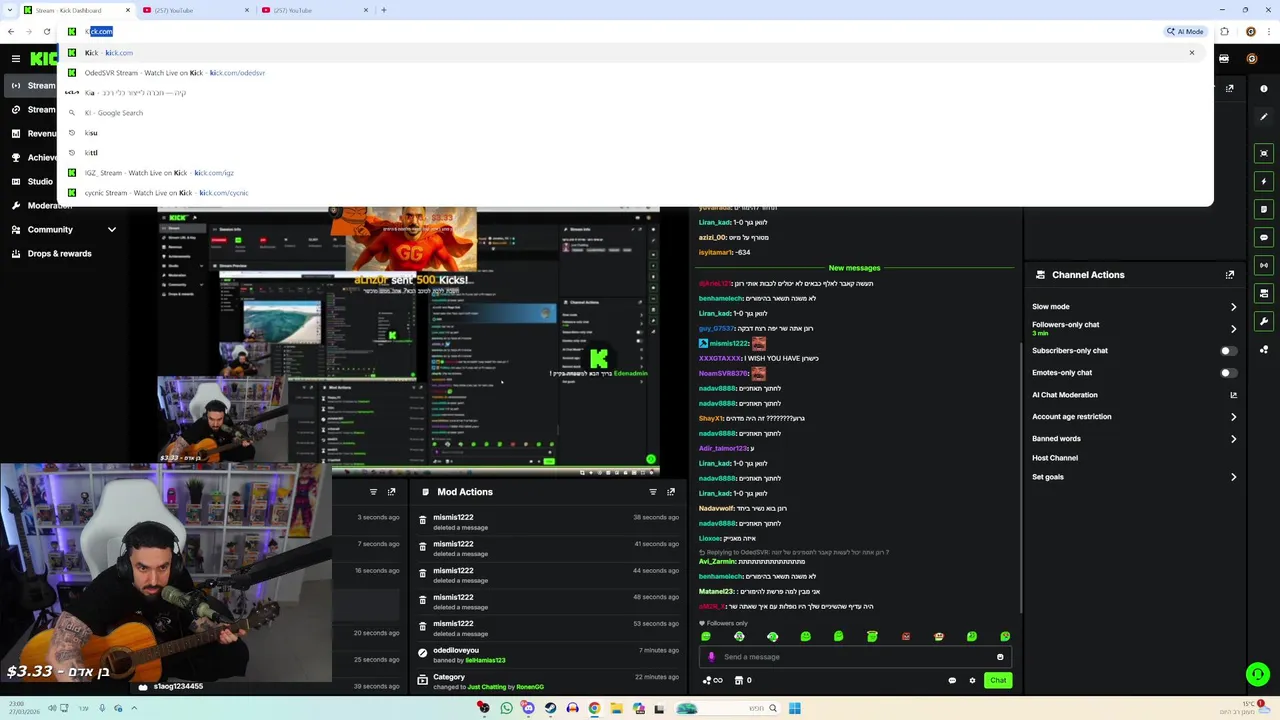Screen dimensions: 1280x720
Task: Toggle Emotes-only chat switch
Action: [1228, 373]
